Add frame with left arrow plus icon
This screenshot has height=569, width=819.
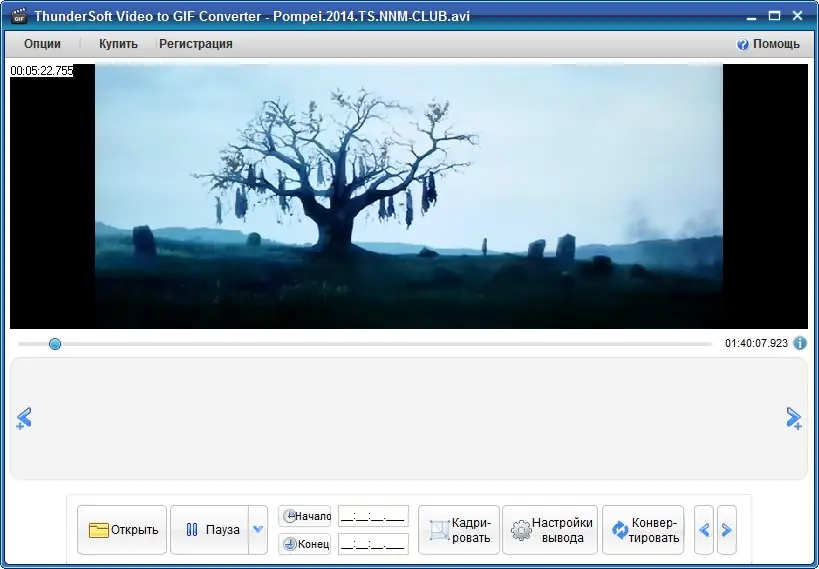(x=24, y=419)
